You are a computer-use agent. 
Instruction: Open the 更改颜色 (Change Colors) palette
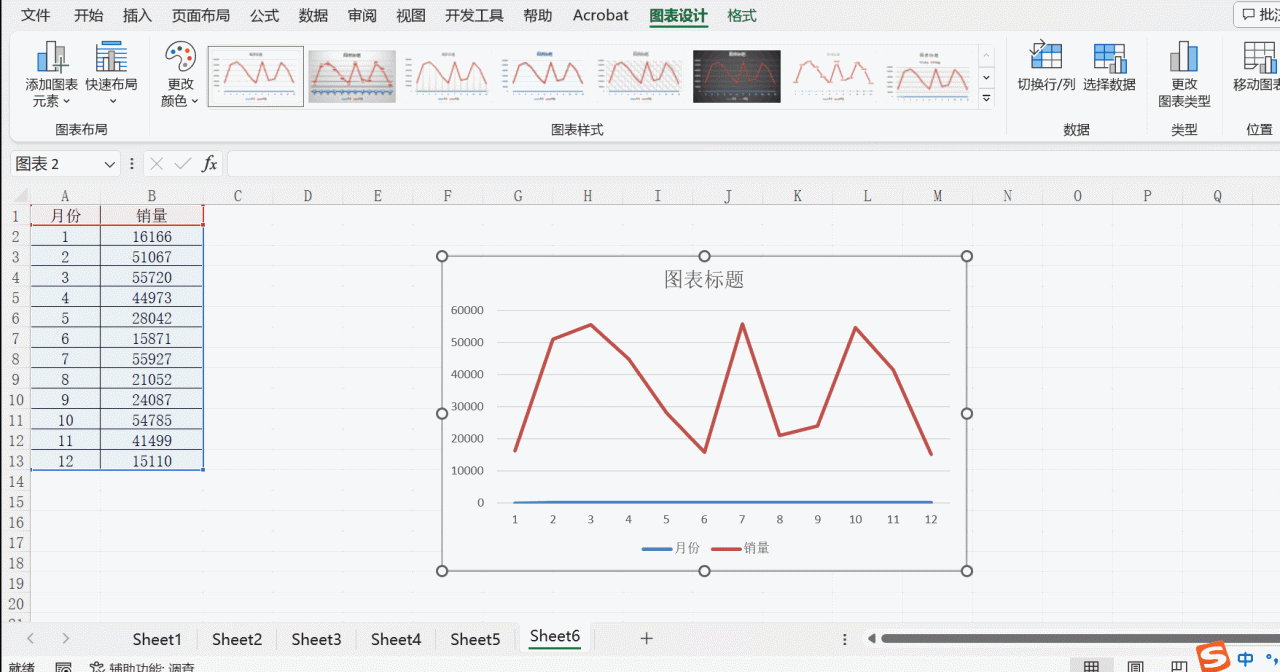pos(181,75)
